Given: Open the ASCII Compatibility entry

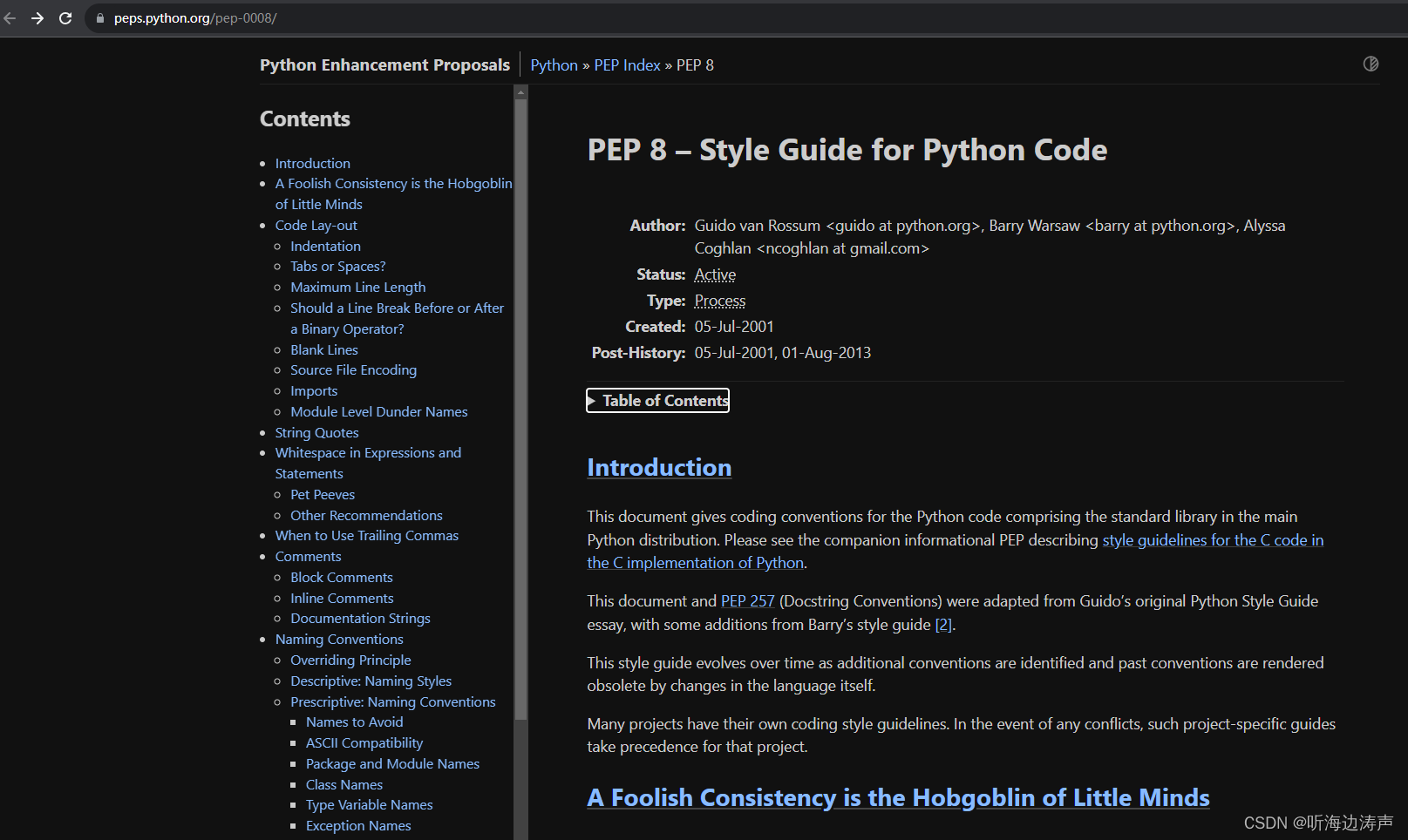Looking at the screenshot, I should 364,743.
